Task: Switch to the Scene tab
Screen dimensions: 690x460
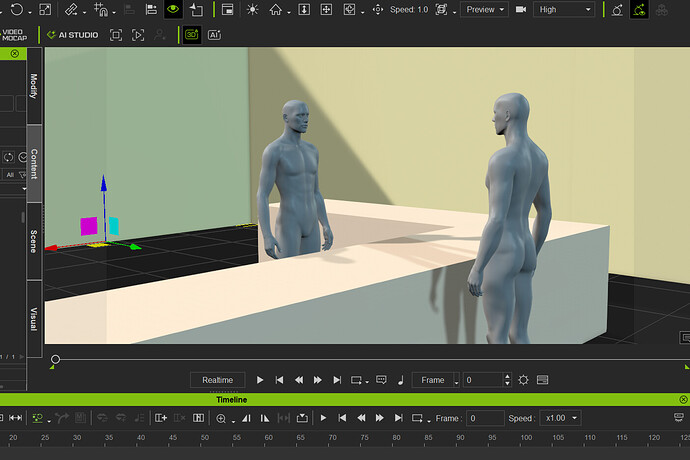Action: (34, 241)
